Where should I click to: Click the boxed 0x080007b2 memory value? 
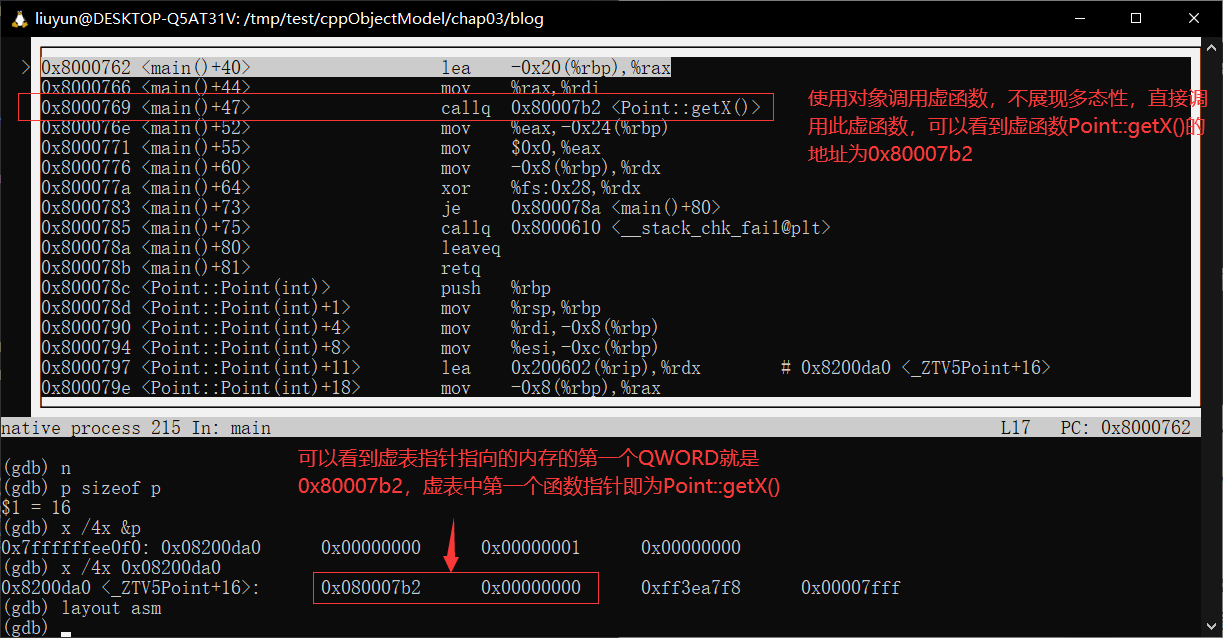(x=371, y=588)
